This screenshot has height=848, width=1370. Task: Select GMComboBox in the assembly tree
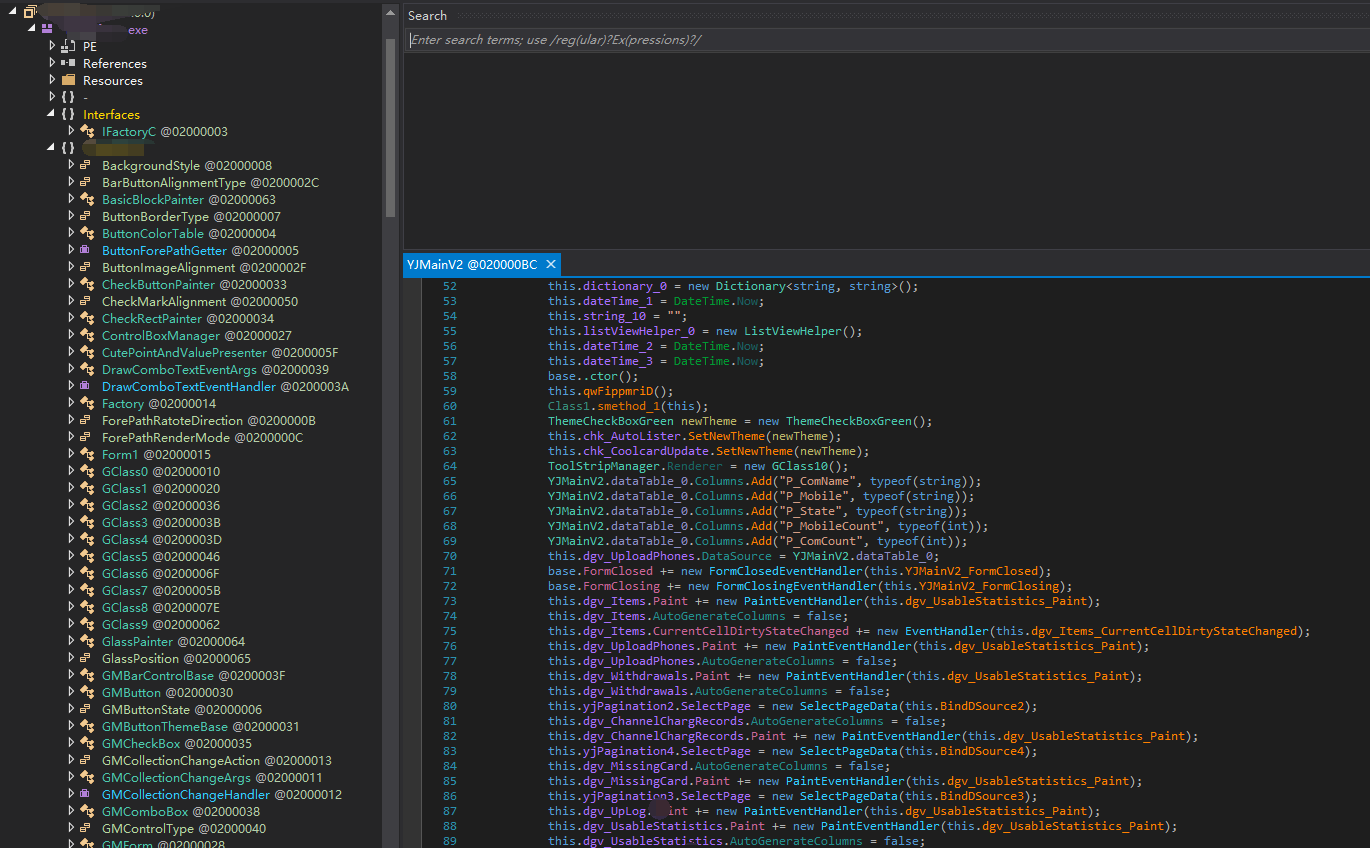click(144, 812)
